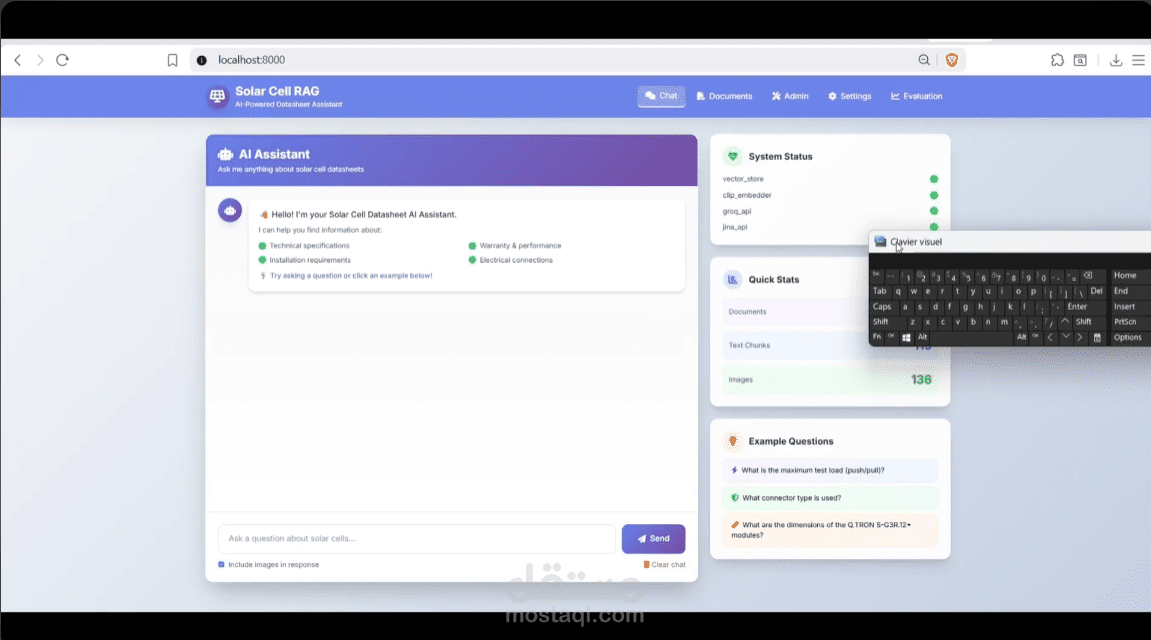Screen dimensions: 1151x640
Task: Click the jina_api status row
Action: pos(830,227)
